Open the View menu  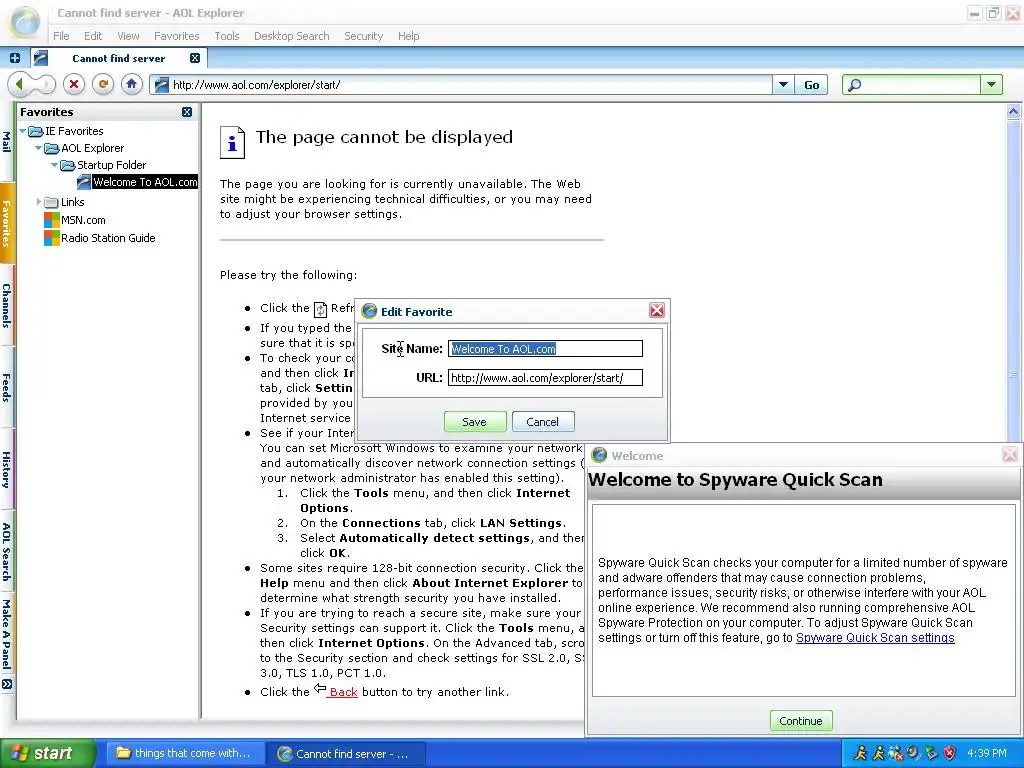(128, 36)
